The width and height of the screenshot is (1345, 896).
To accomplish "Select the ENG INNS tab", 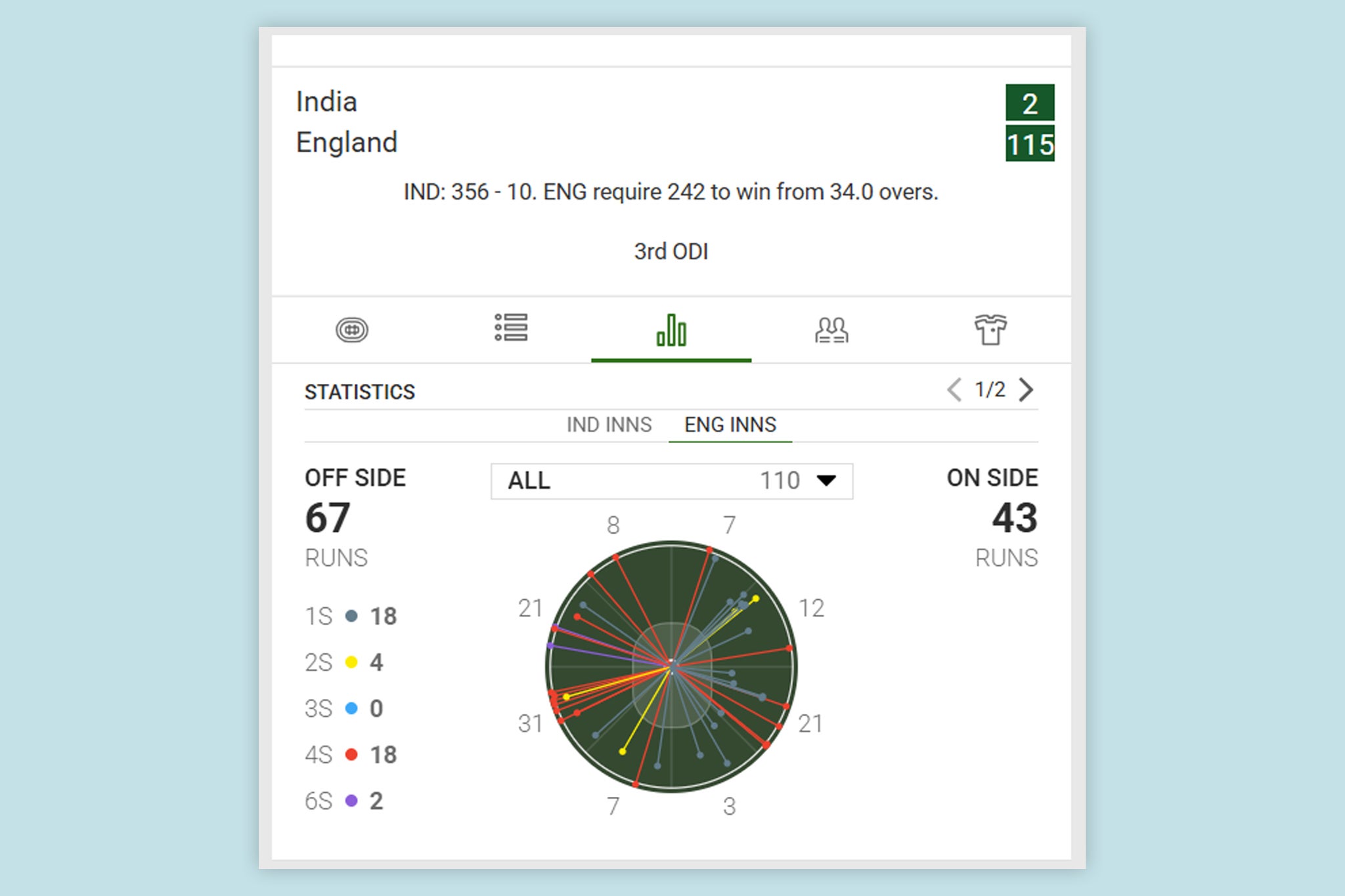I will pos(730,425).
